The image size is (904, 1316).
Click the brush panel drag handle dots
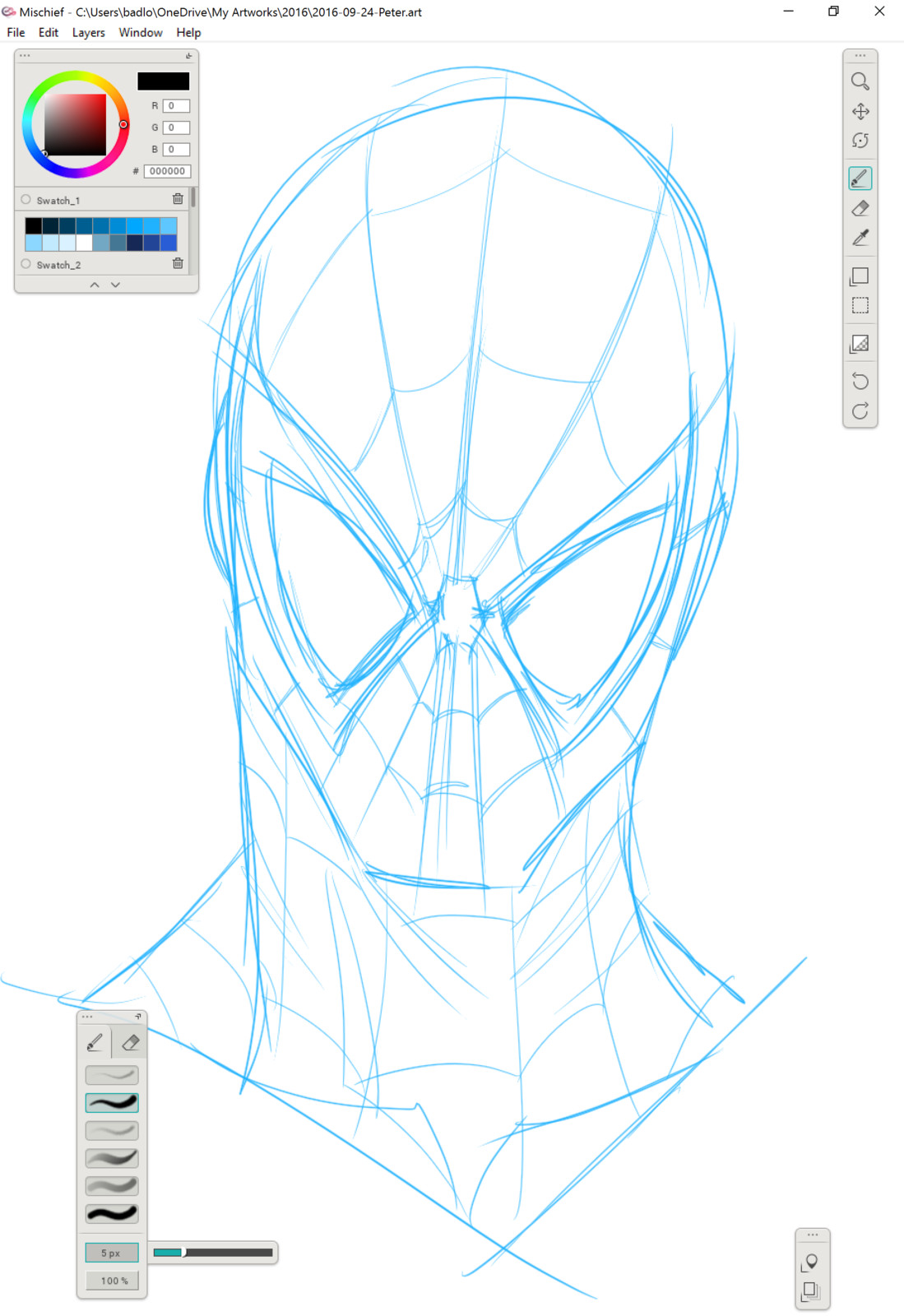coord(87,1017)
